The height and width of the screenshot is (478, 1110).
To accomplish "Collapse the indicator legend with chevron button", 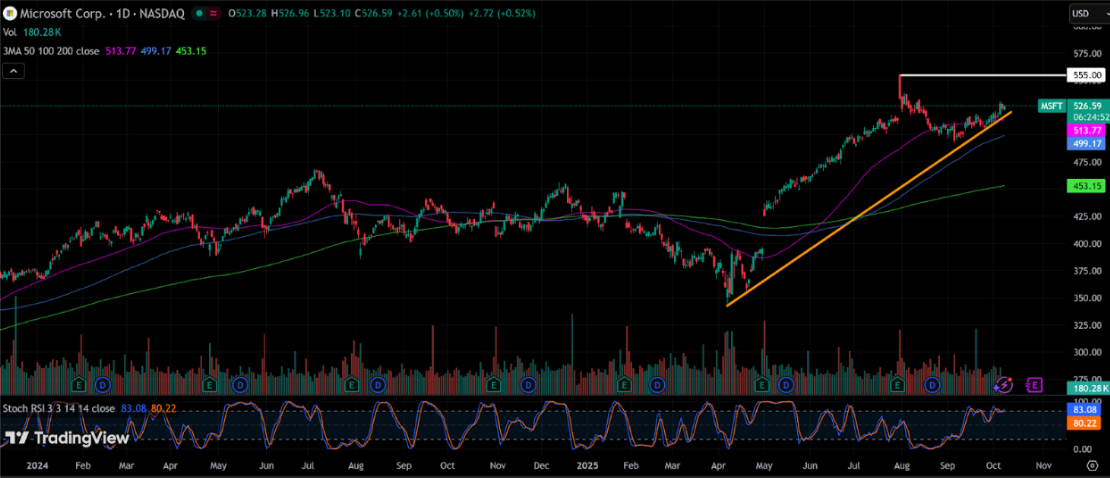I will click(x=13, y=71).
